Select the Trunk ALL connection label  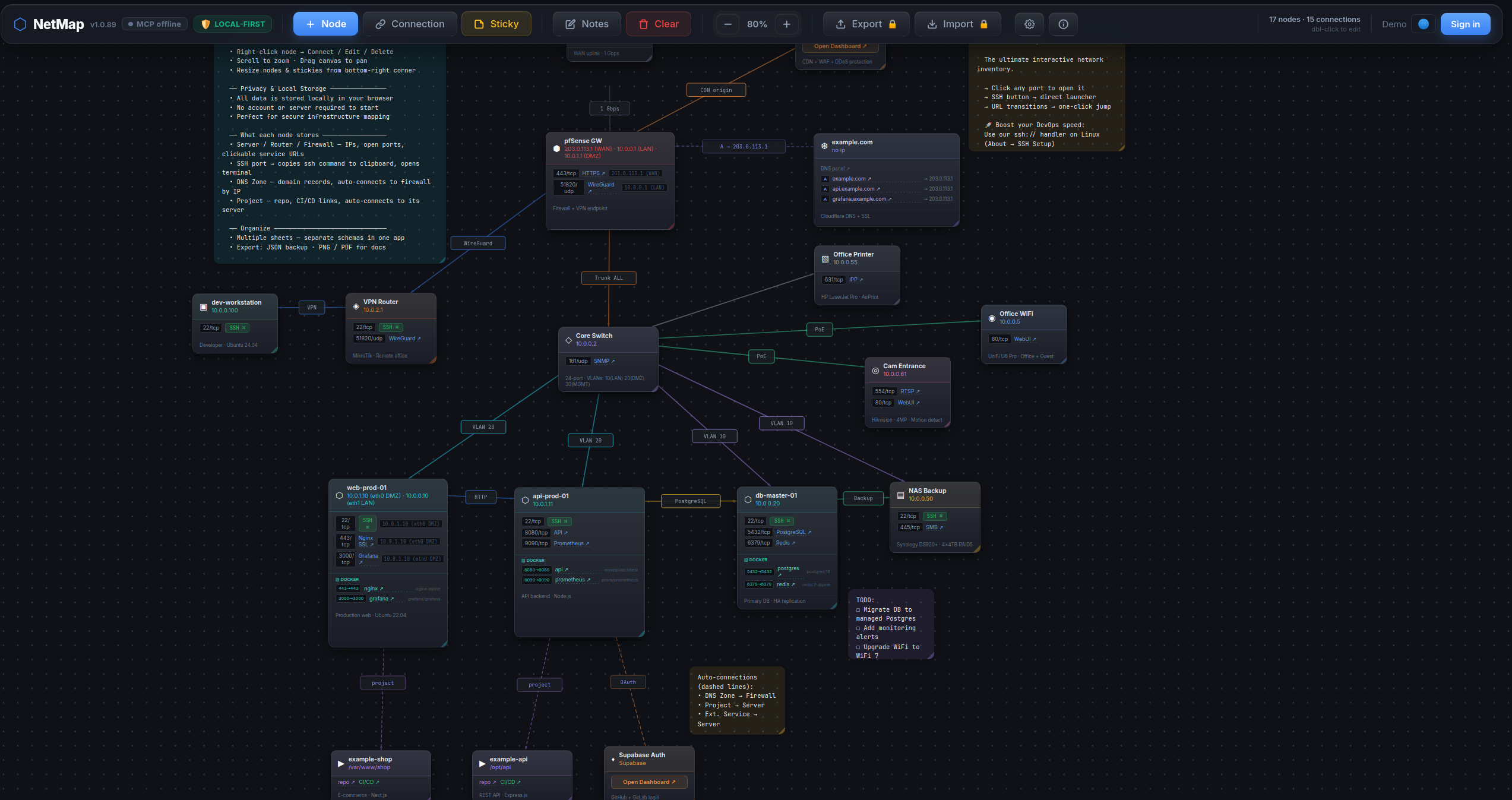609,278
